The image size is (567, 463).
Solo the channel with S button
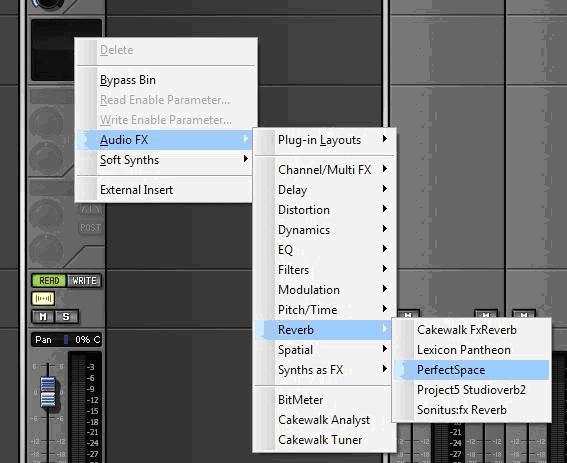[66, 317]
